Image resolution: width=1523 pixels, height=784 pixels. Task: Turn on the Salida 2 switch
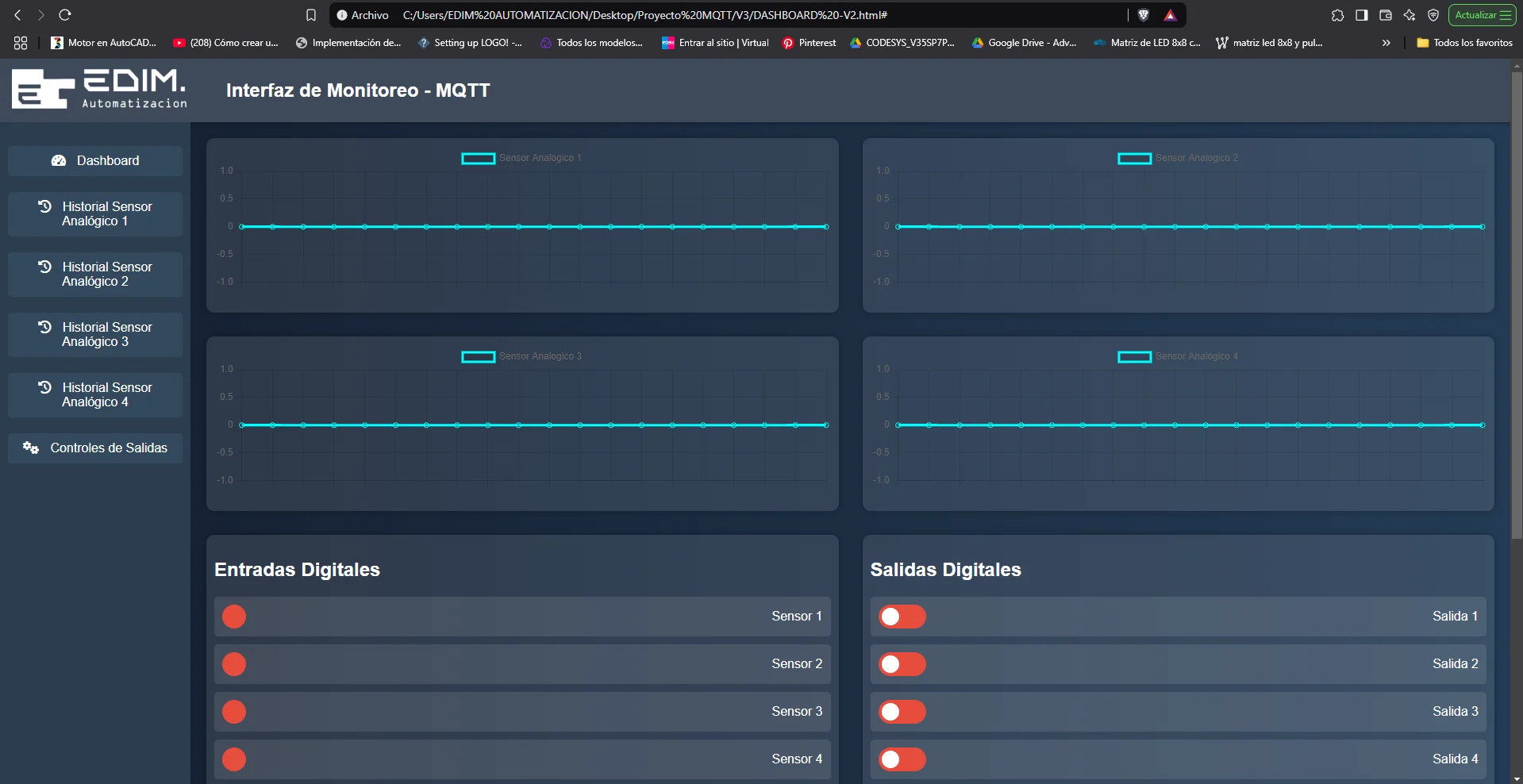tap(902, 664)
